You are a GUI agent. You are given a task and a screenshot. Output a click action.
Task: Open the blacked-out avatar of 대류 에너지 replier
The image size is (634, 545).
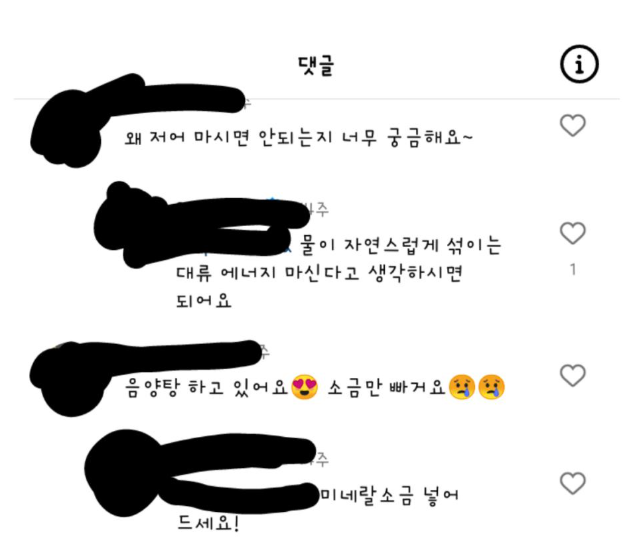pyautogui.click(x=129, y=225)
